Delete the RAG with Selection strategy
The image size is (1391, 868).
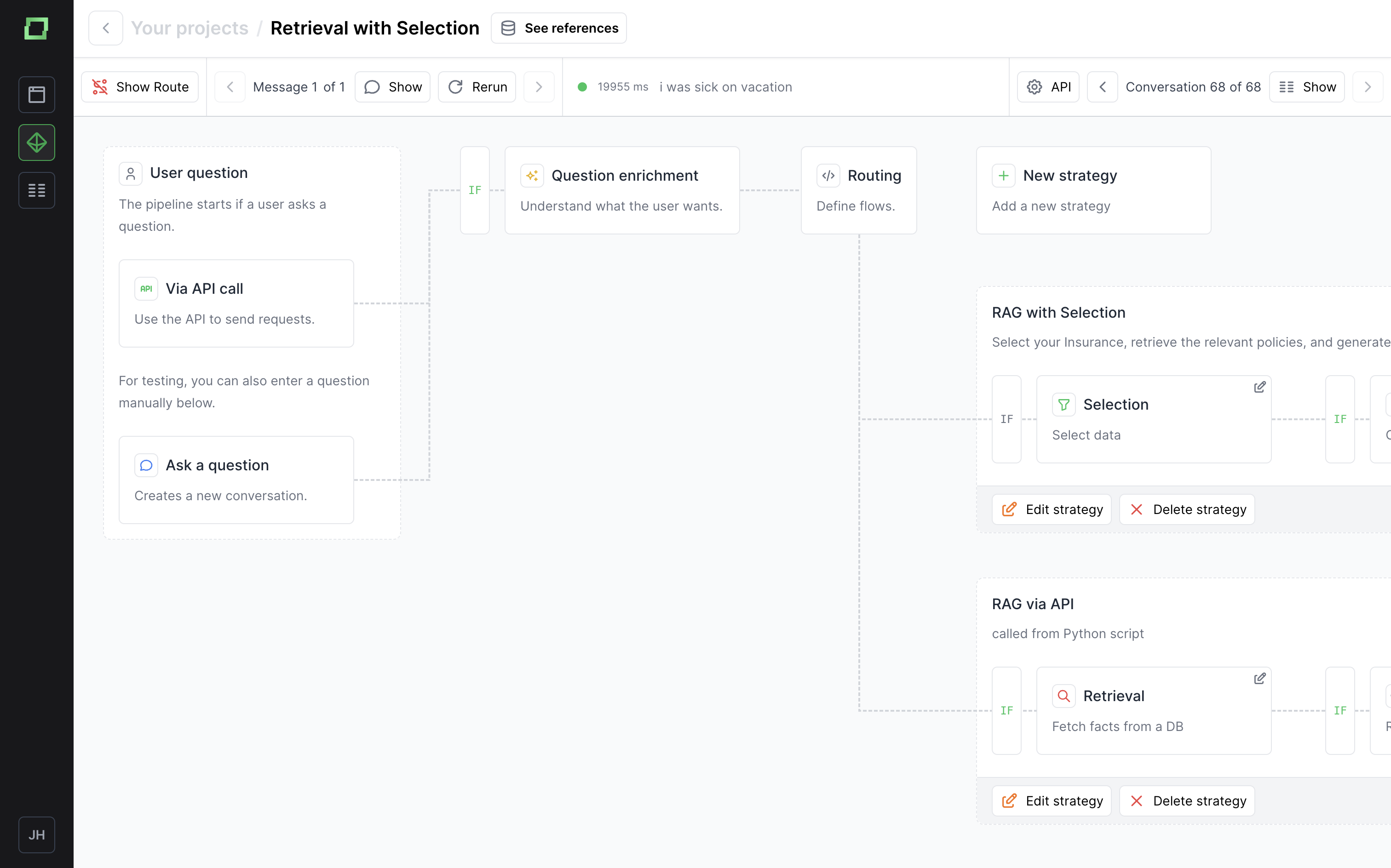(1187, 509)
